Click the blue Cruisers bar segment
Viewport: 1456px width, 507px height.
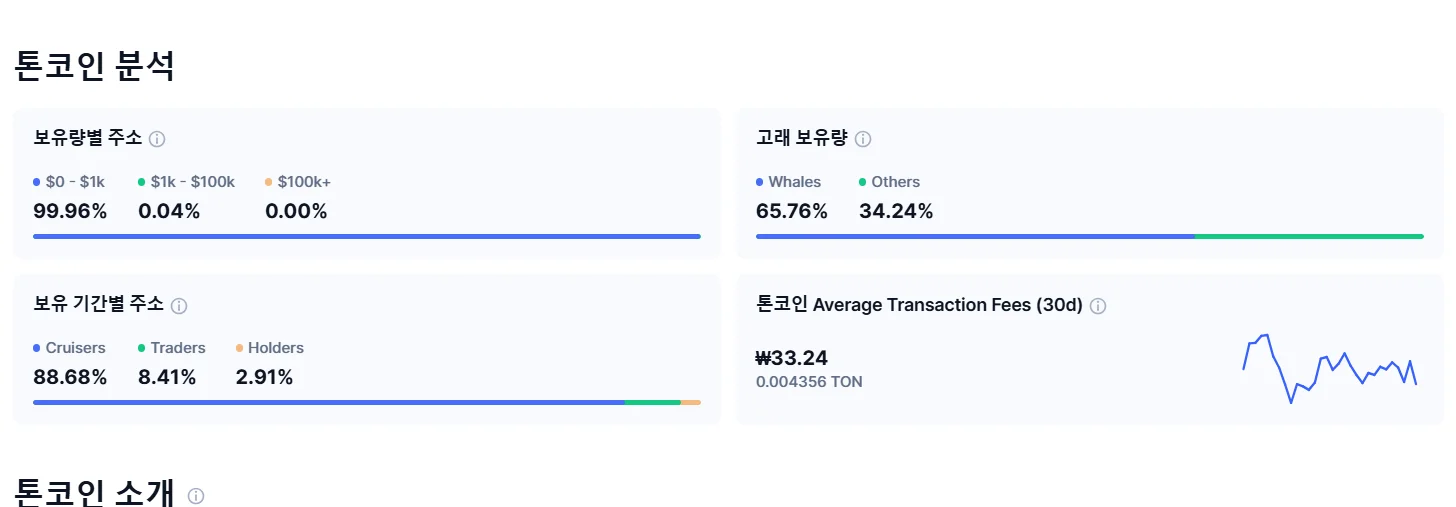coord(328,402)
